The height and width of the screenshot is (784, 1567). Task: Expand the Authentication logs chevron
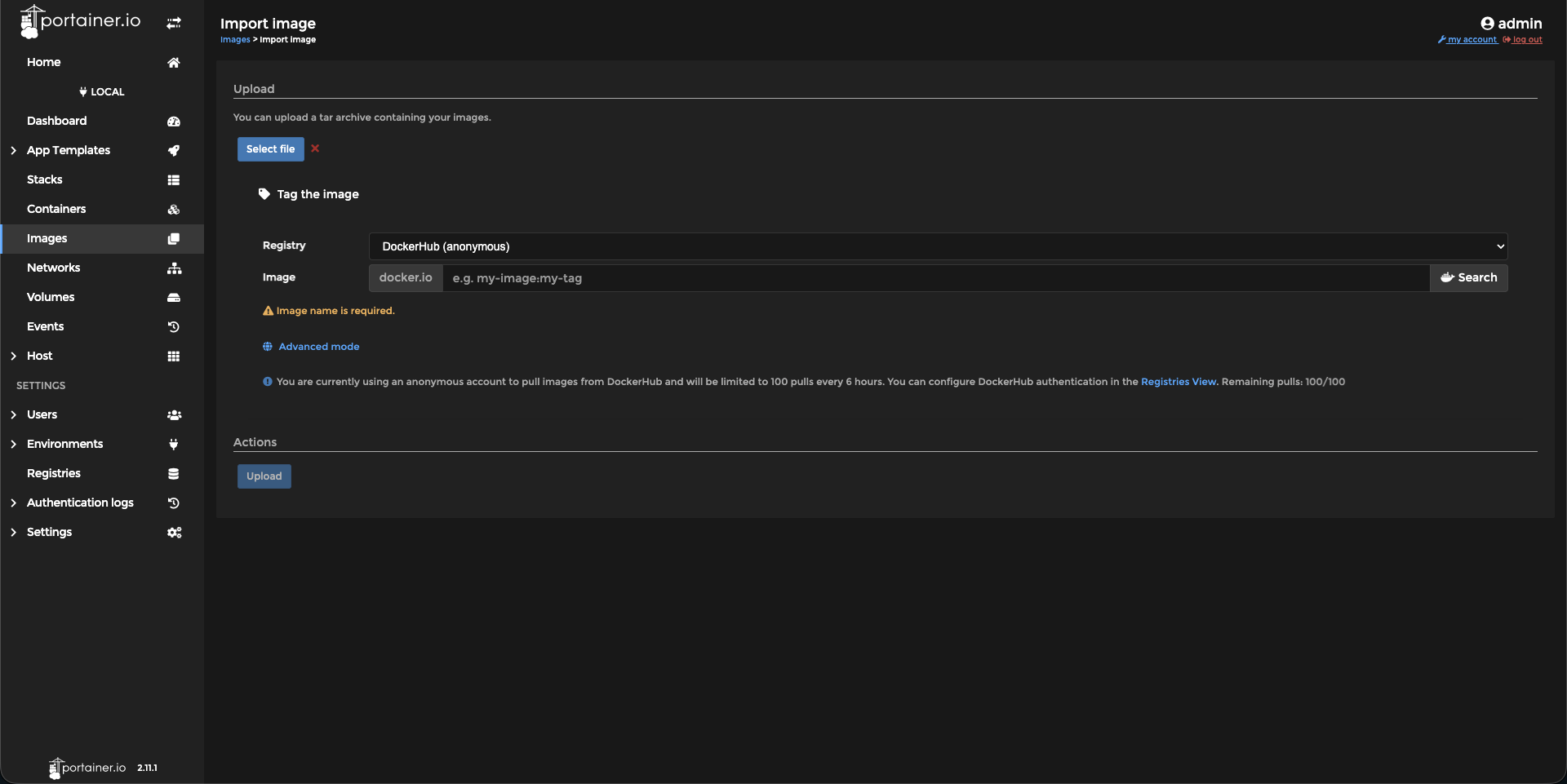tap(13, 503)
